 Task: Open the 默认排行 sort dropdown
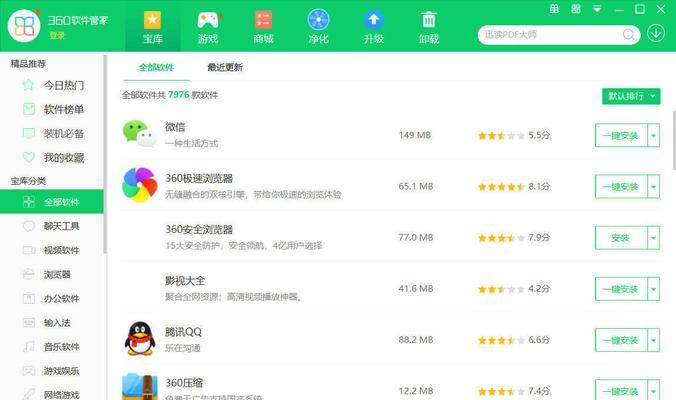631,96
